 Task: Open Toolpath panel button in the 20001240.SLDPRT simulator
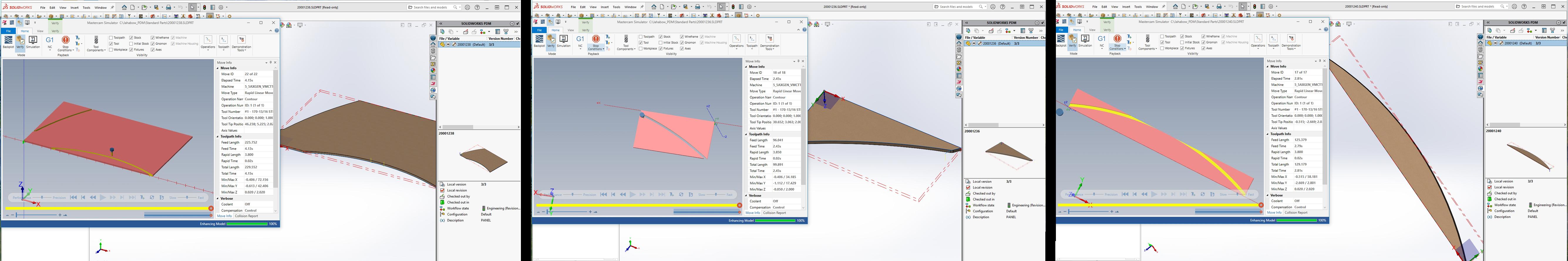[1273, 41]
